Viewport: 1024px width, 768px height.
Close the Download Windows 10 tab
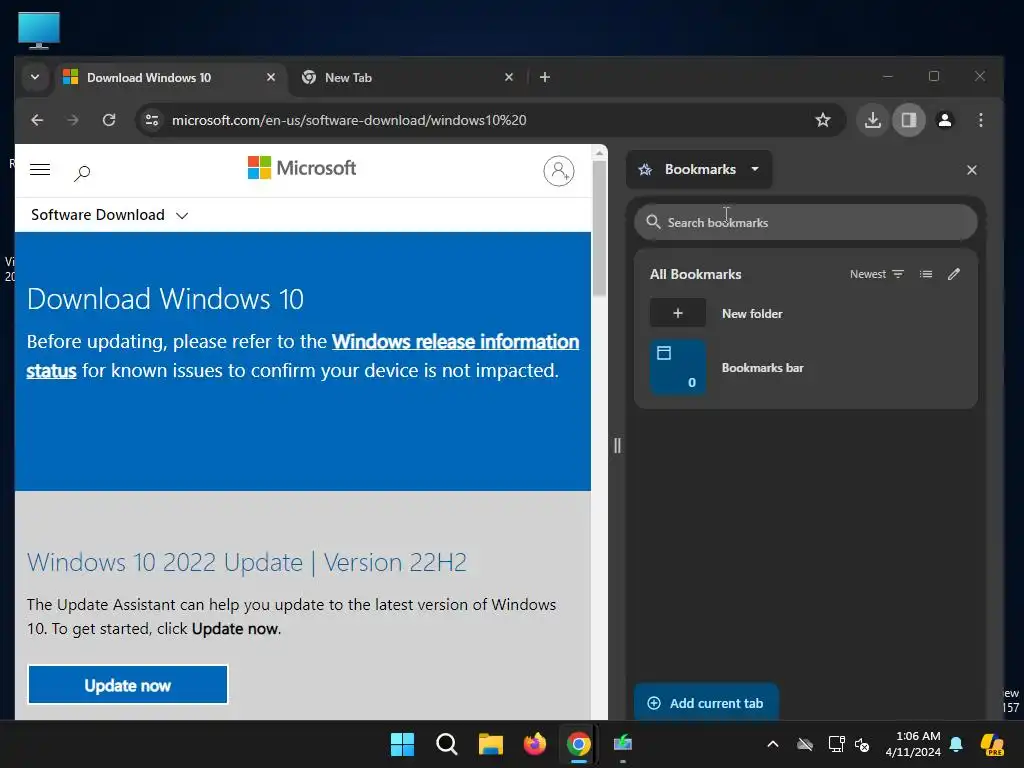pyautogui.click(x=271, y=77)
